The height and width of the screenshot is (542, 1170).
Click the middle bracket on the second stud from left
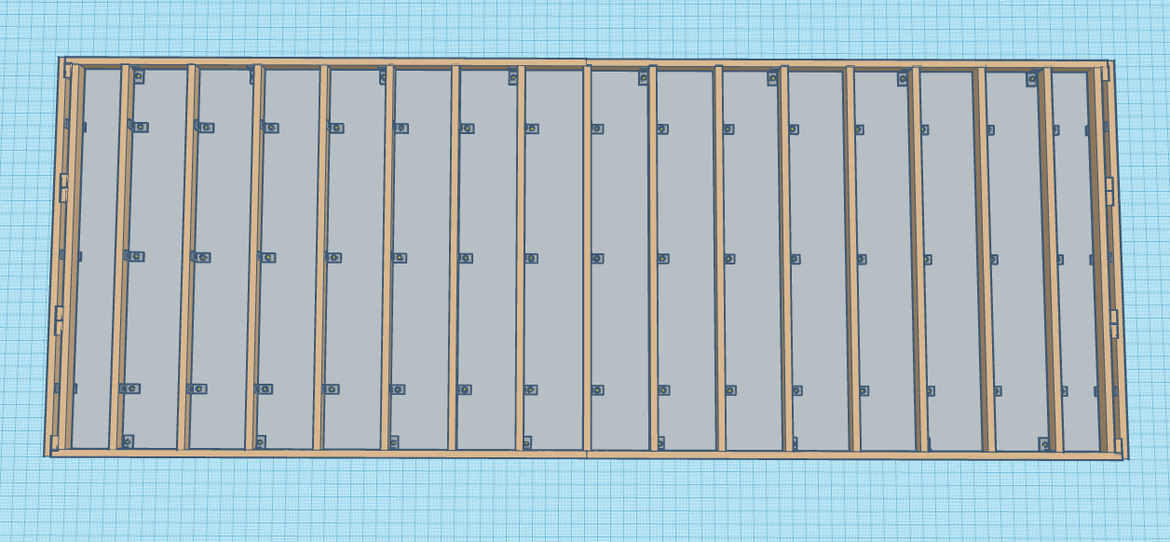(x=135, y=257)
